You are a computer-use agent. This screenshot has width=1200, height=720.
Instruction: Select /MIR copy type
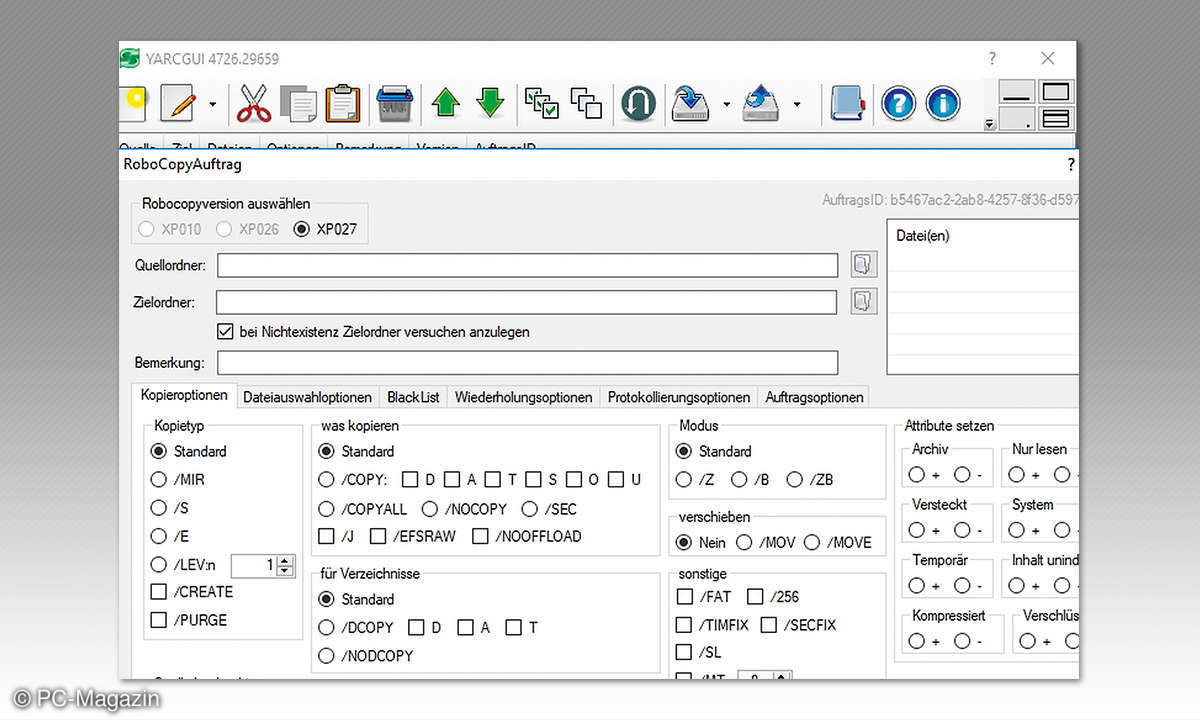tap(158, 480)
